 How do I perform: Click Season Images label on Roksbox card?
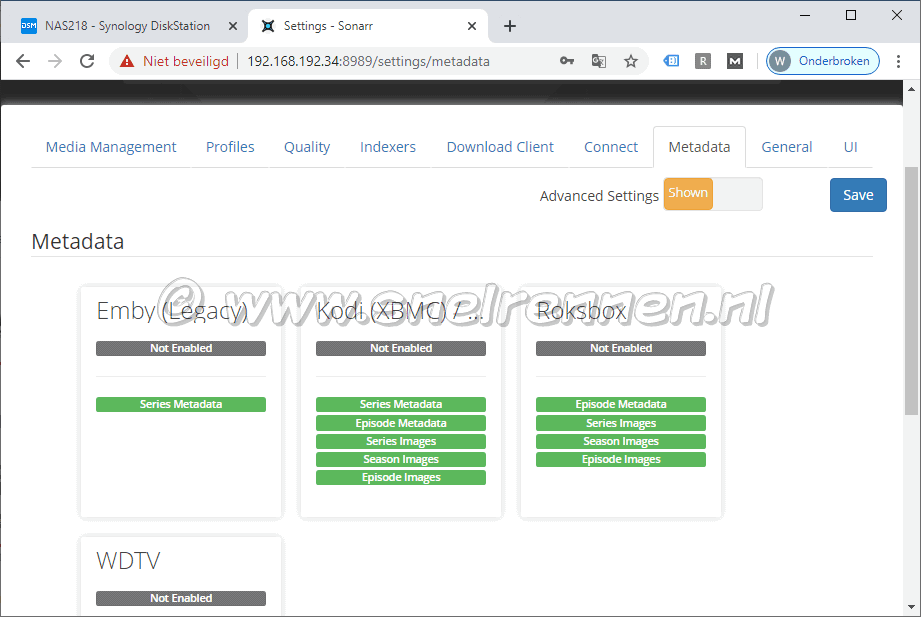coord(621,441)
